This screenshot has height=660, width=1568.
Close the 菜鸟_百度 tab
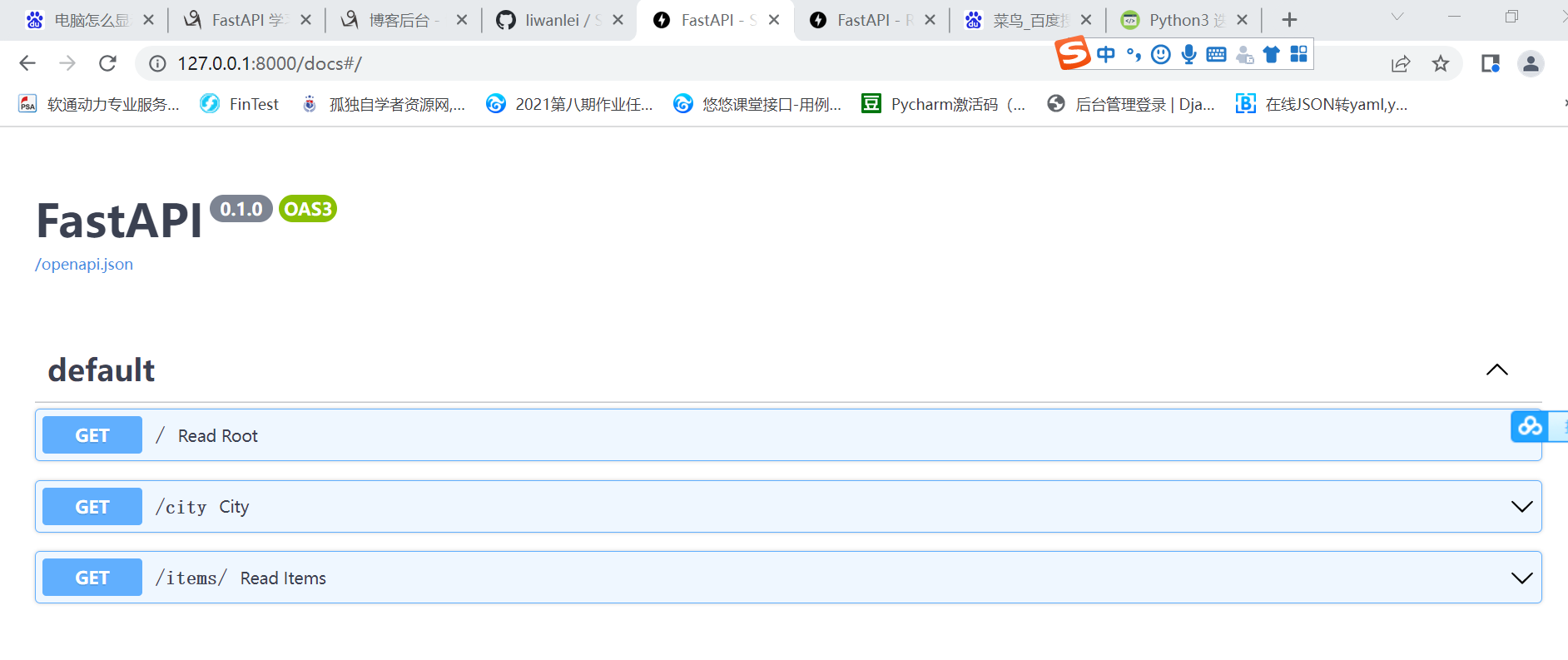click(1086, 20)
